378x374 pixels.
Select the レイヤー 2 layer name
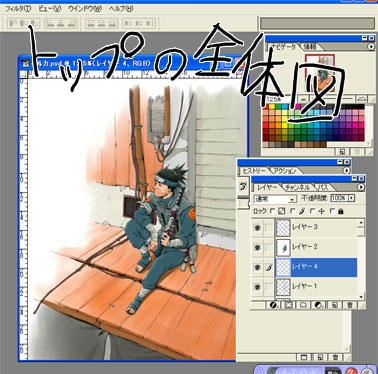(x=305, y=247)
